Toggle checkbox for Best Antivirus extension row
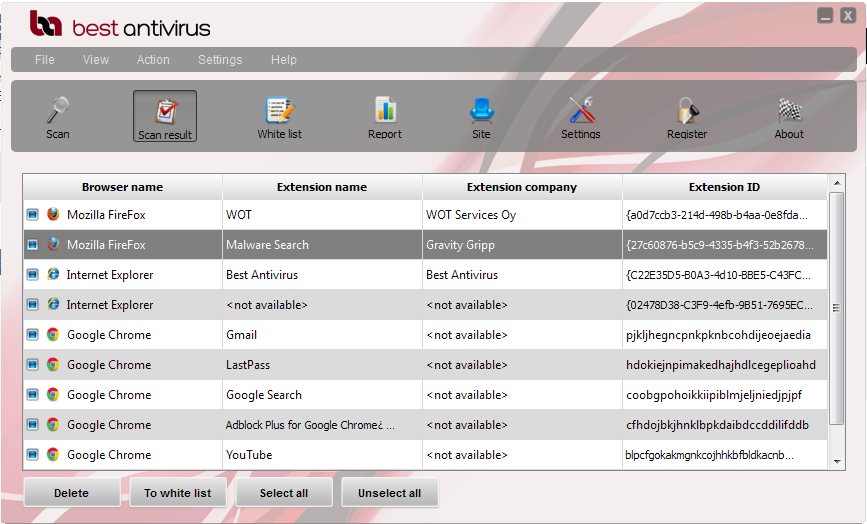867x524 pixels. pos(33,274)
